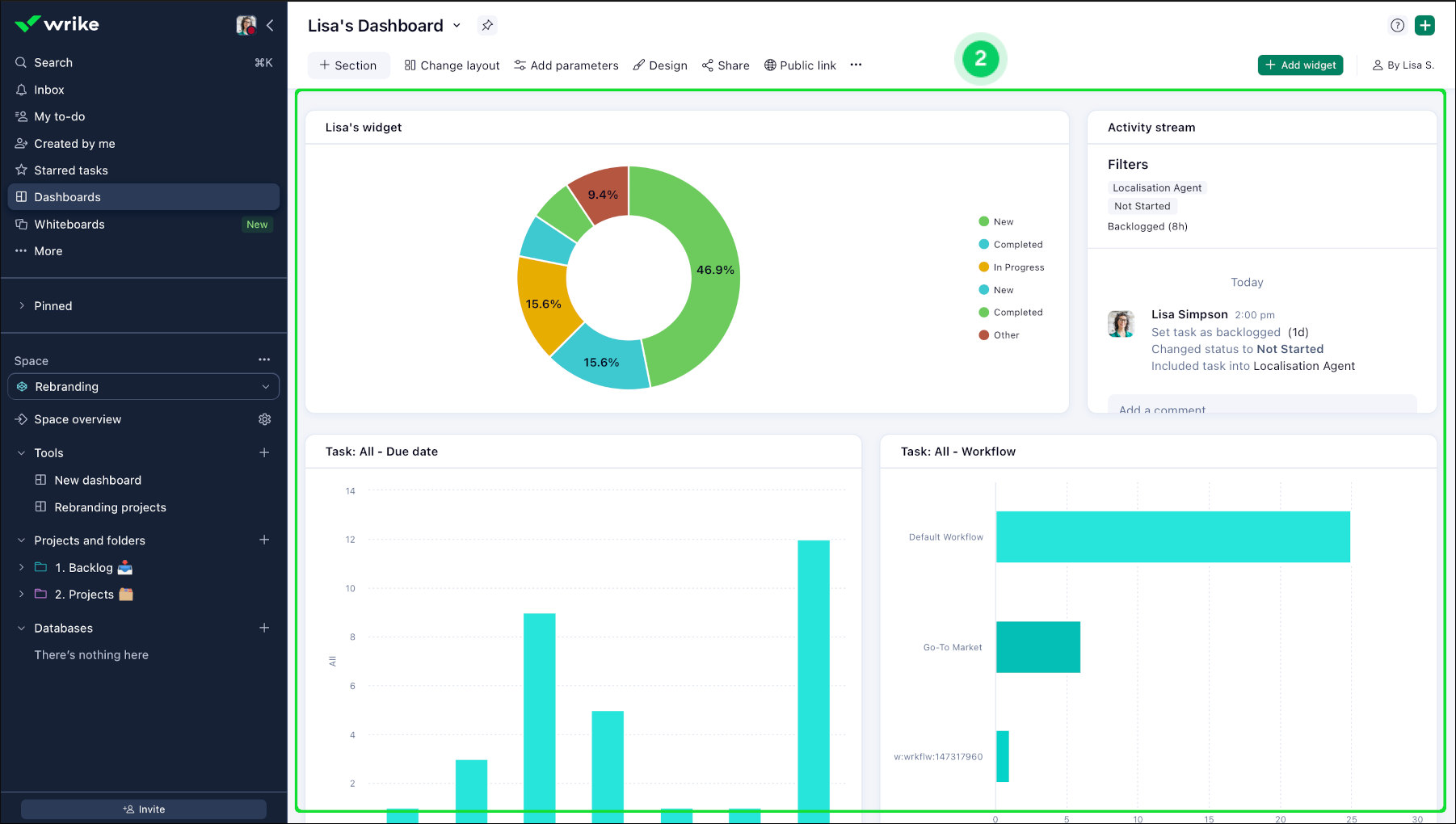The height and width of the screenshot is (824, 1456).
Task: Click the In Progress legend color dot
Action: [984, 267]
